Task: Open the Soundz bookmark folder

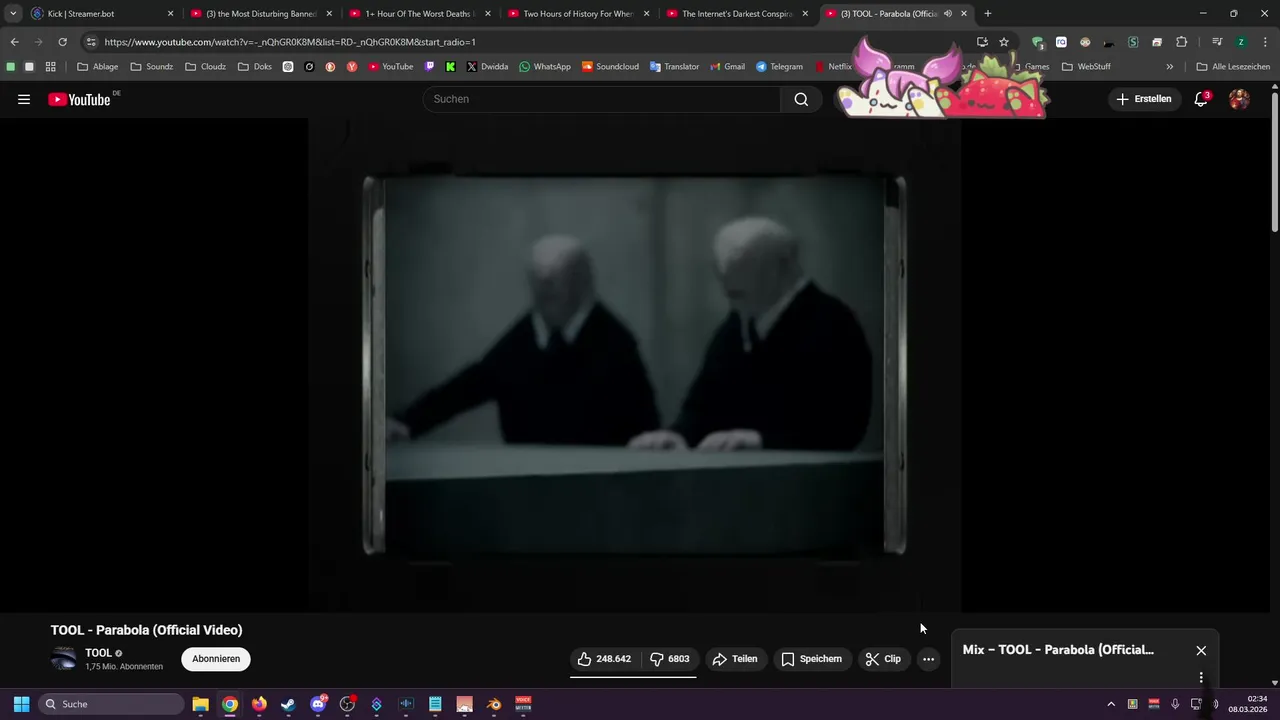Action: (152, 67)
